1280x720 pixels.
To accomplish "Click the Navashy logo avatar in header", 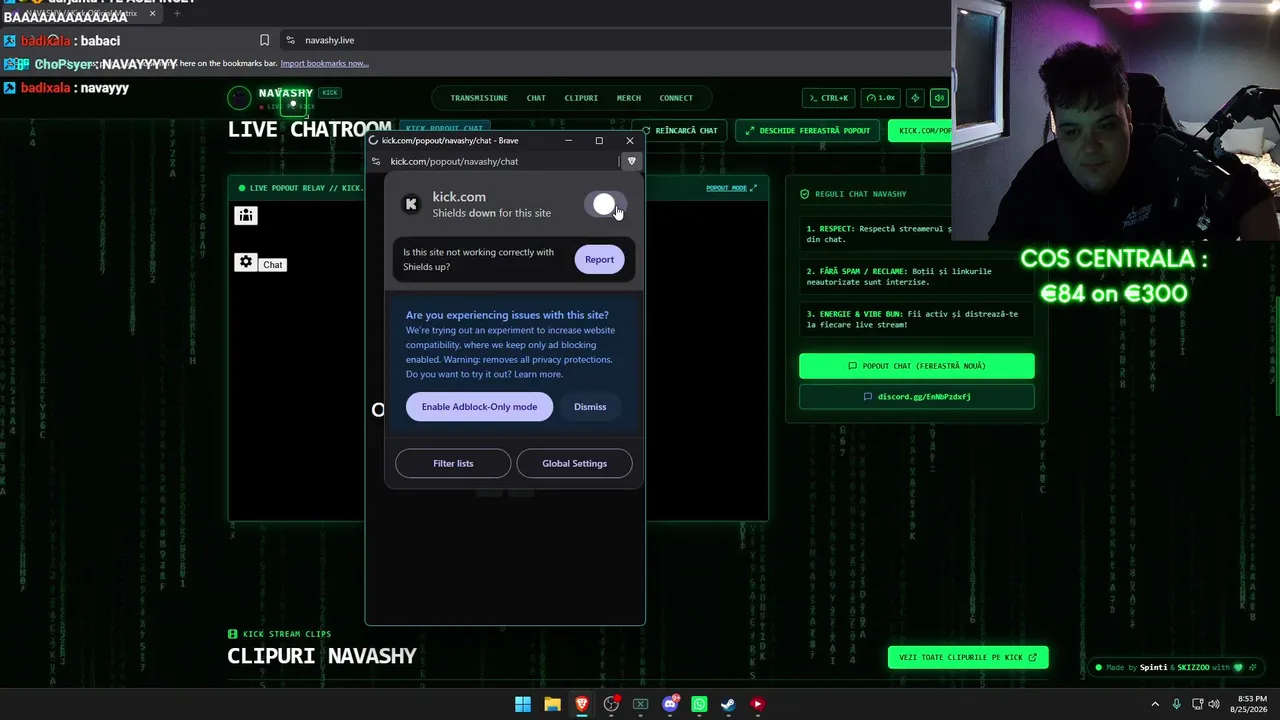I will 239,98.
